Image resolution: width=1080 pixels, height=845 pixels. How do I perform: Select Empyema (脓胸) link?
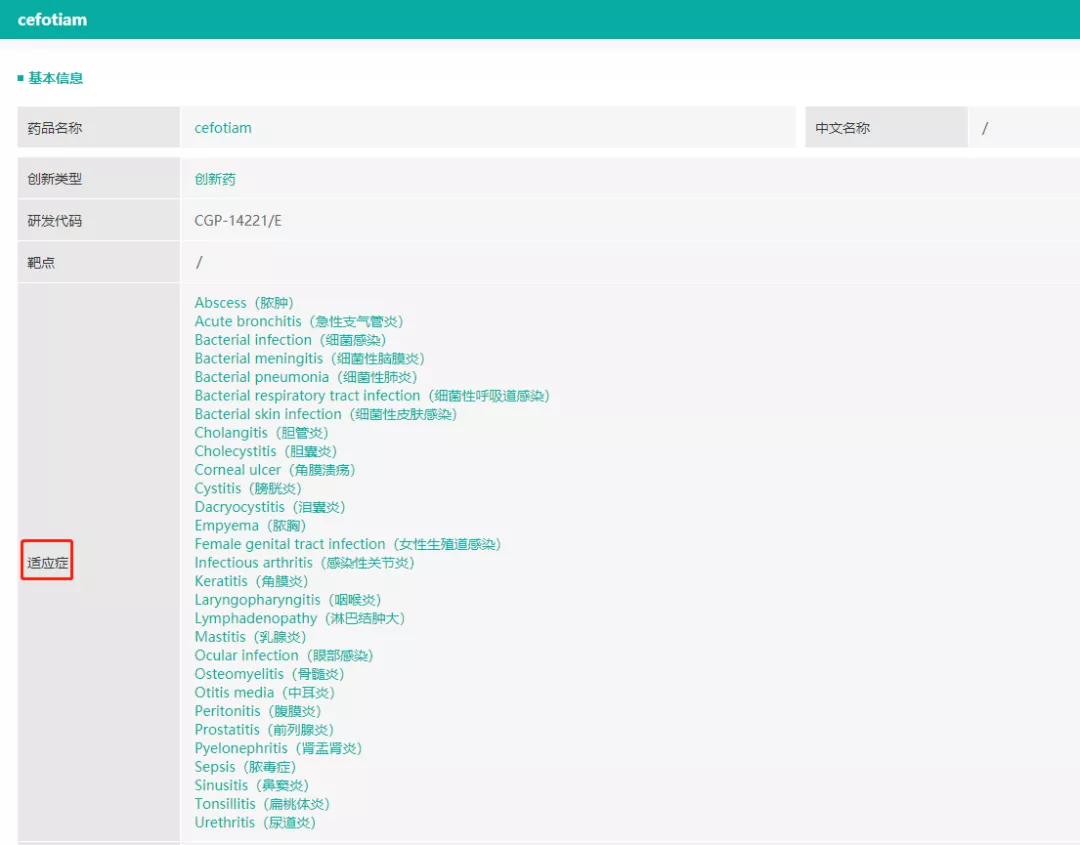(250, 526)
